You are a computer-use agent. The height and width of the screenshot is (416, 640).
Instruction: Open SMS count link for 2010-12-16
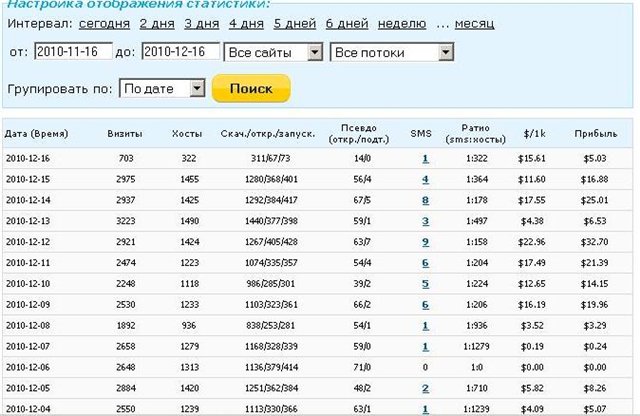(x=425, y=158)
